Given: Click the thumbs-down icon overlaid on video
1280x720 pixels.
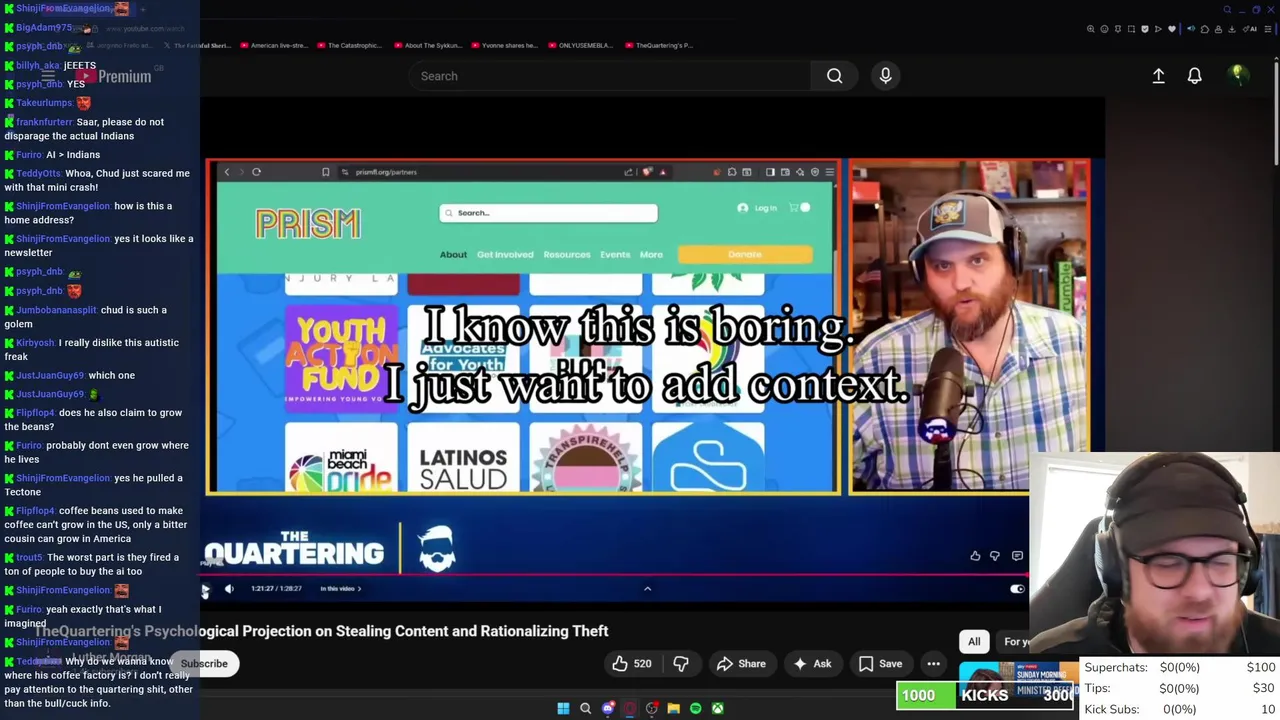Looking at the screenshot, I should coord(995,556).
